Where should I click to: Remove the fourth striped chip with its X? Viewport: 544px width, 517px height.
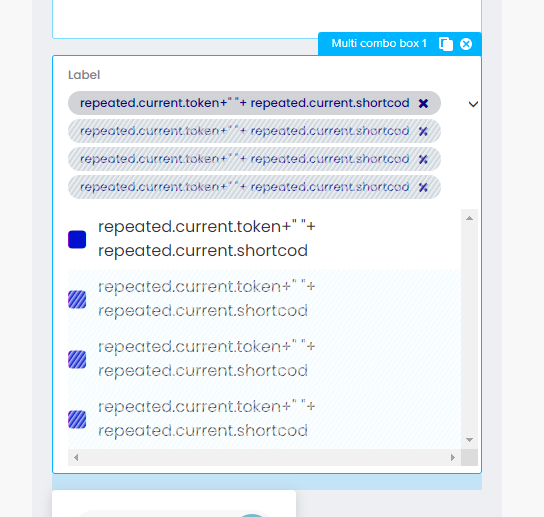[x=423, y=187]
